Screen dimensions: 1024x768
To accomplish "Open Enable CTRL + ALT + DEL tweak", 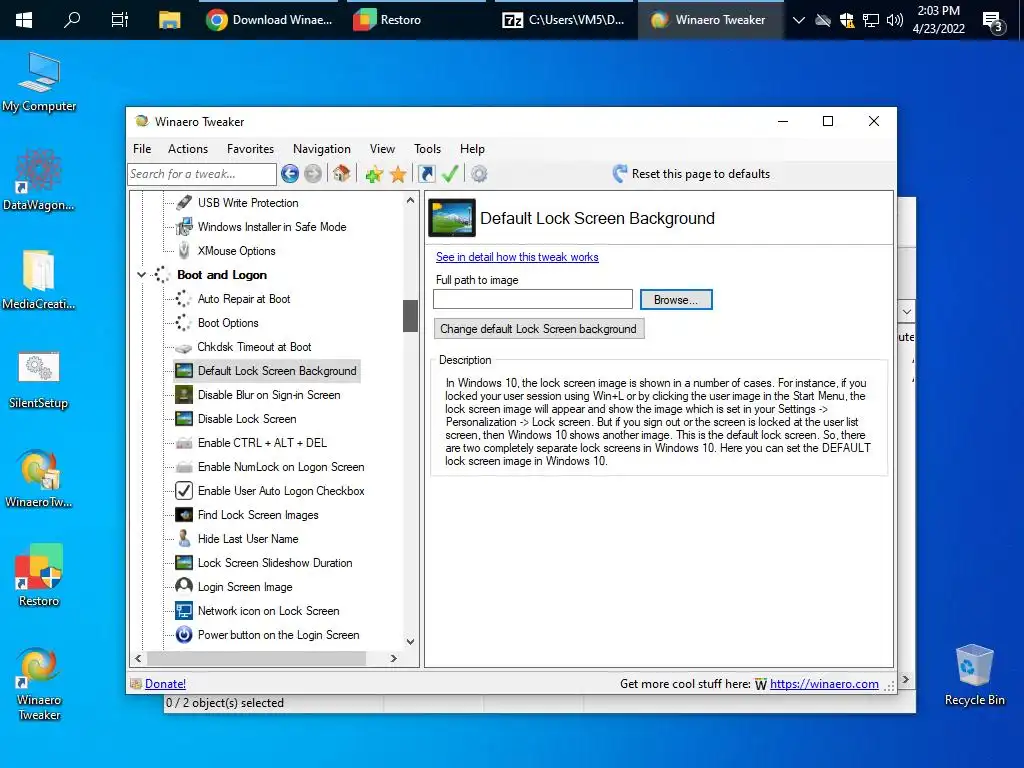I will pyautogui.click(x=262, y=443).
